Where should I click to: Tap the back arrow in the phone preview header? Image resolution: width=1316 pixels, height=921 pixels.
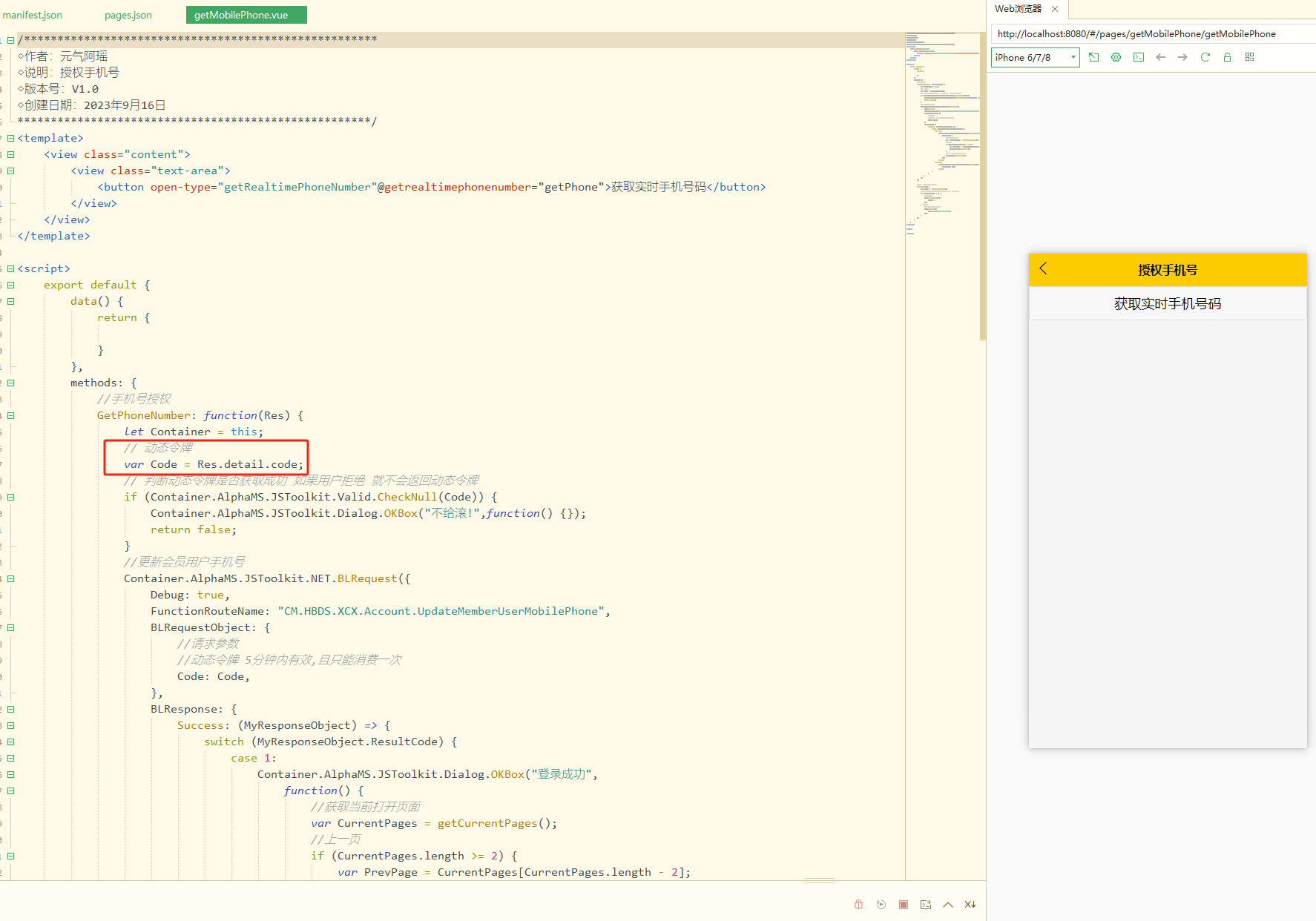(x=1043, y=268)
